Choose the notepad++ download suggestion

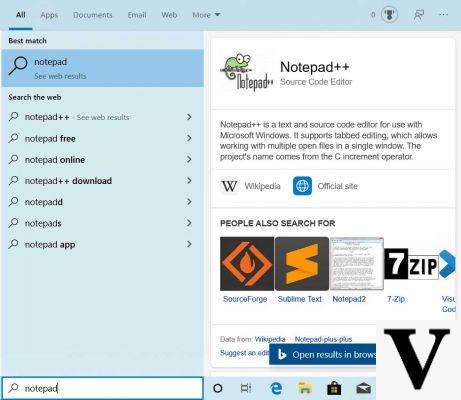pos(103,181)
